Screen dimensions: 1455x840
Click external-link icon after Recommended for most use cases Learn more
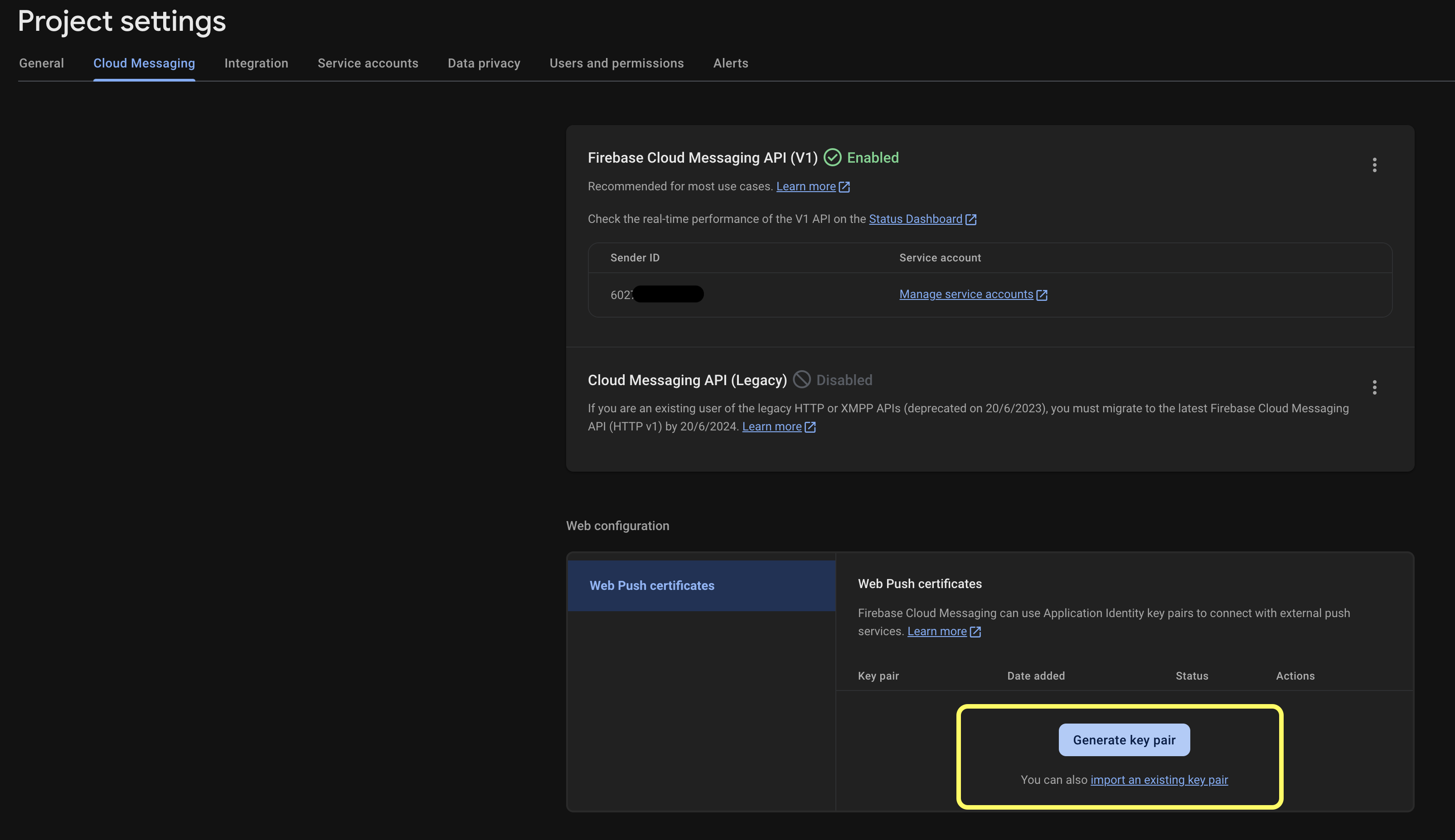click(x=844, y=187)
